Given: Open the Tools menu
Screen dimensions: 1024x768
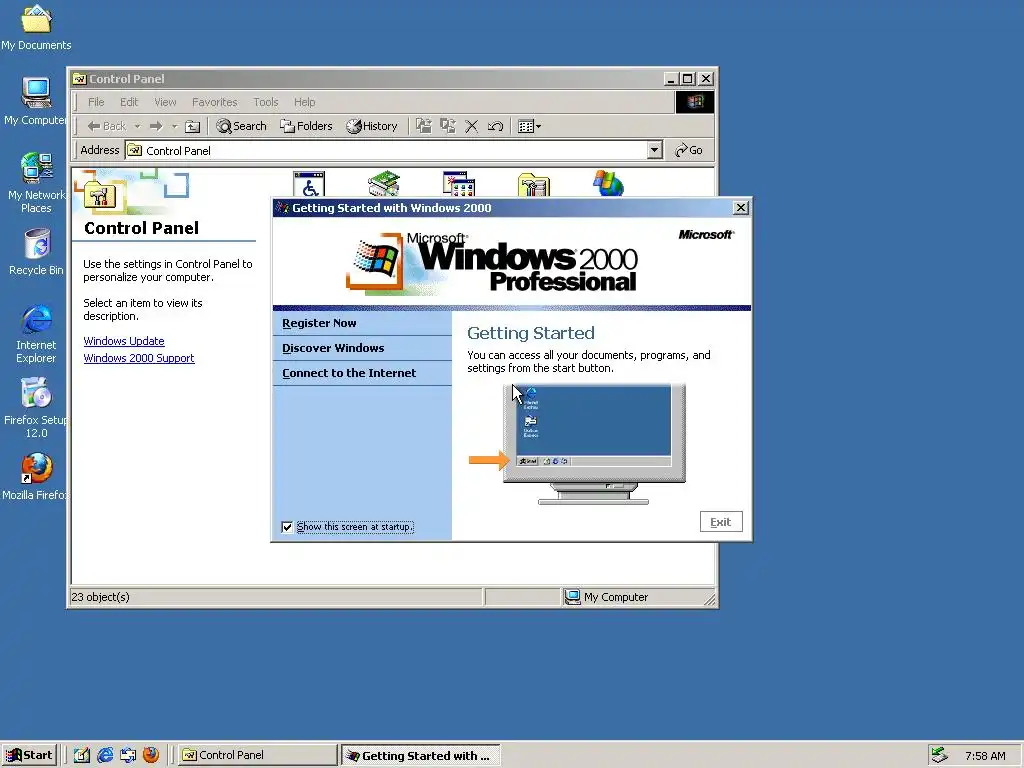Looking at the screenshot, I should pos(266,102).
